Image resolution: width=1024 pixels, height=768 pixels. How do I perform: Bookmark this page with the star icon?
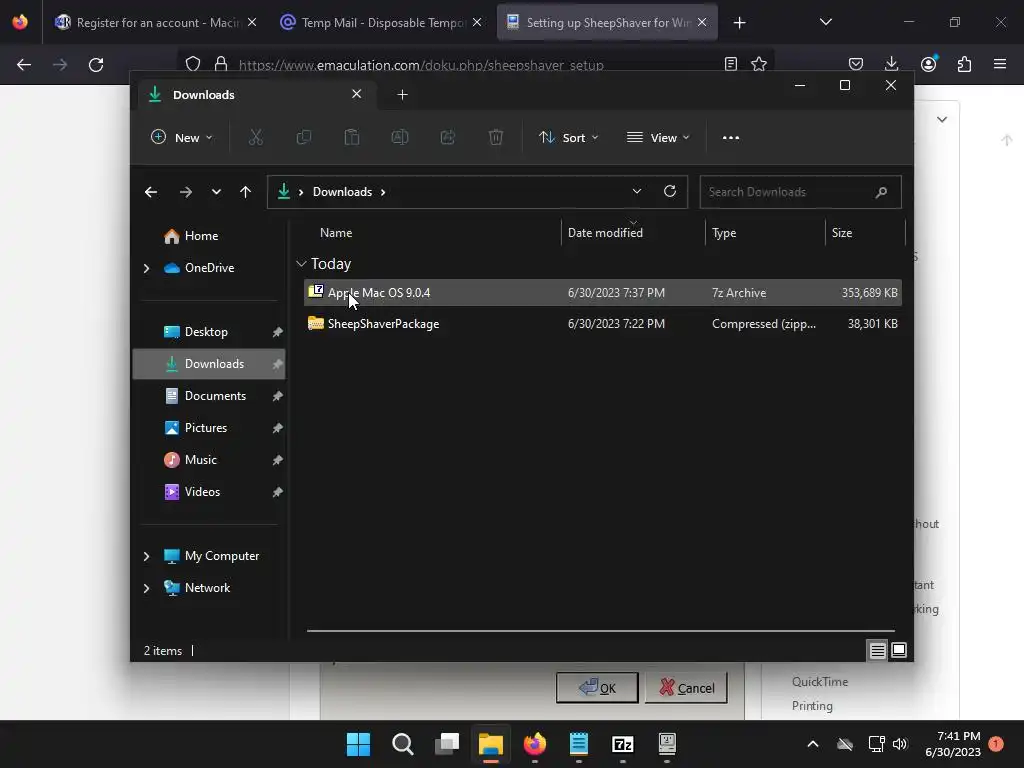point(759,64)
